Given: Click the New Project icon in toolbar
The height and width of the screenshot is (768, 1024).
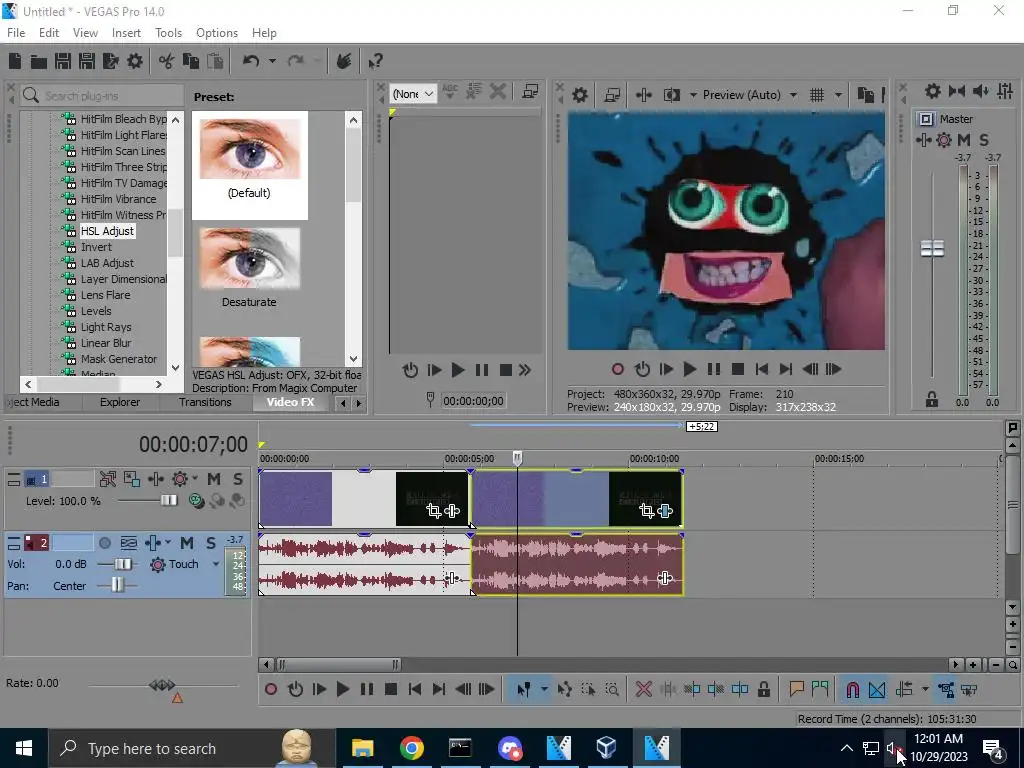Looking at the screenshot, I should [15, 61].
